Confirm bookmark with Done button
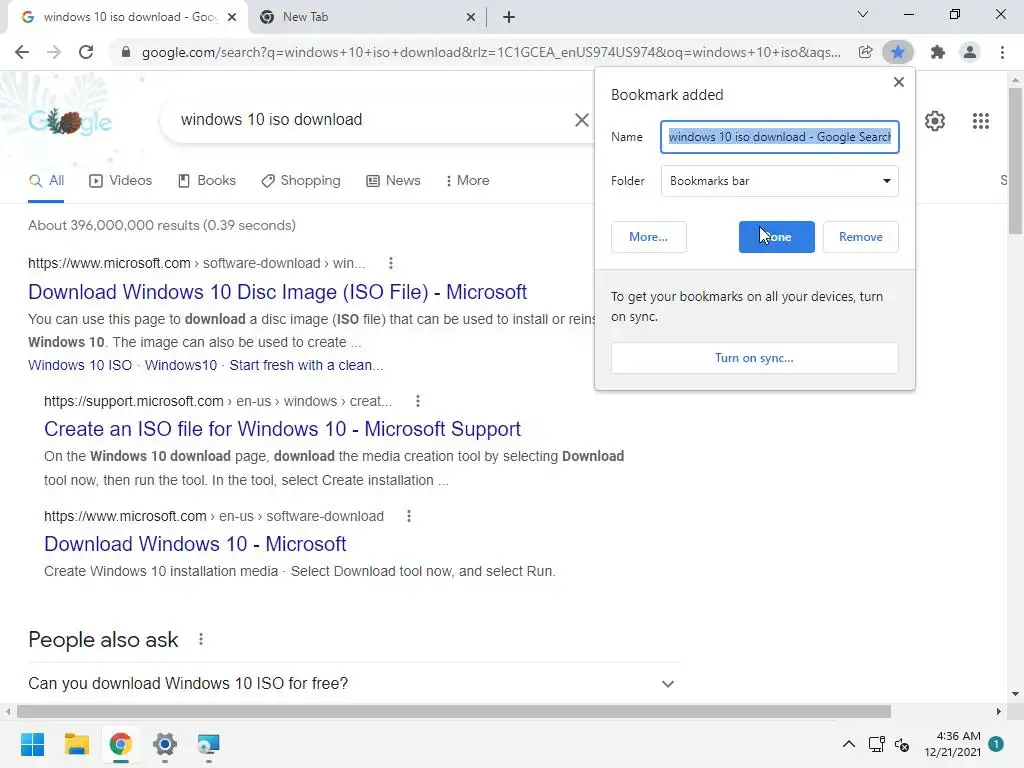The height and width of the screenshot is (768, 1024). [776, 237]
